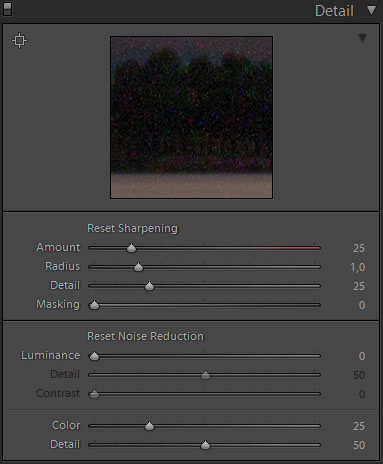Click the Radius slider handle

coord(138,267)
